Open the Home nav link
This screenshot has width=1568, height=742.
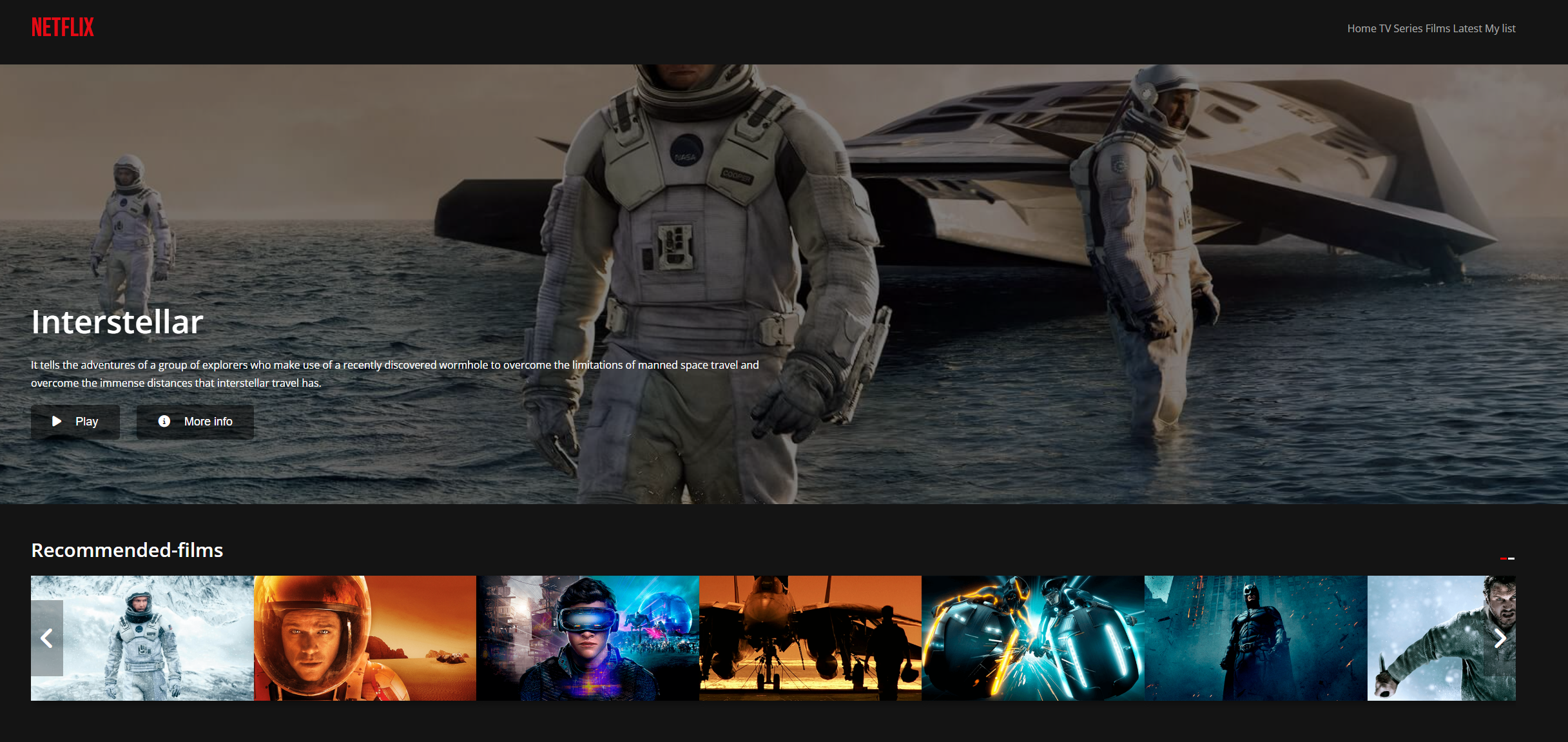pyautogui.click(x=1361, y=28)
